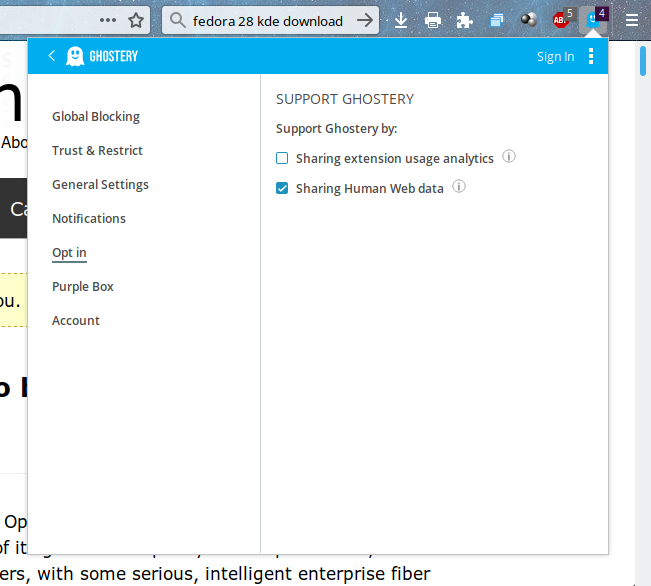Open Notifications settings
The width and height of the screenshot is (651, 586).
tap(89, 219)
